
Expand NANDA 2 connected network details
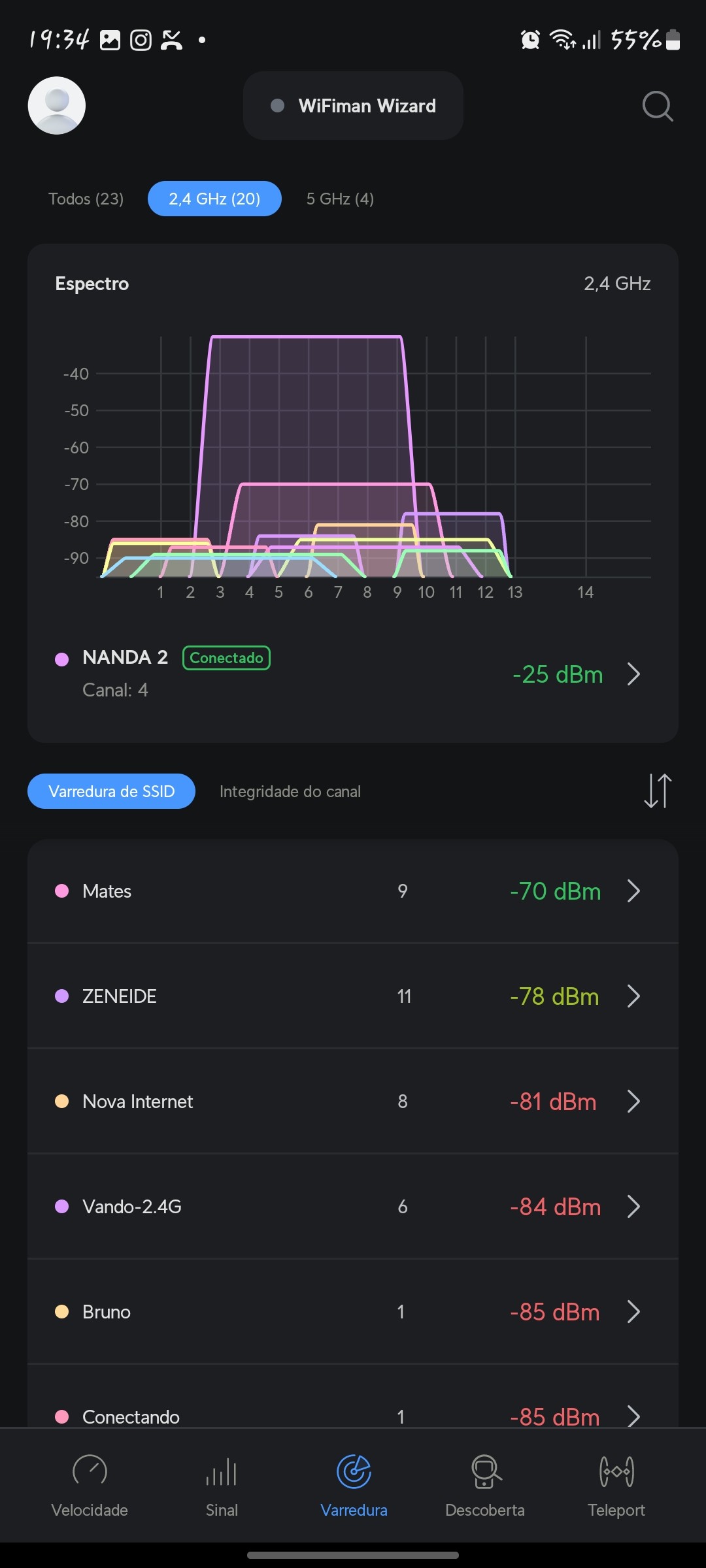coord(633,674)
